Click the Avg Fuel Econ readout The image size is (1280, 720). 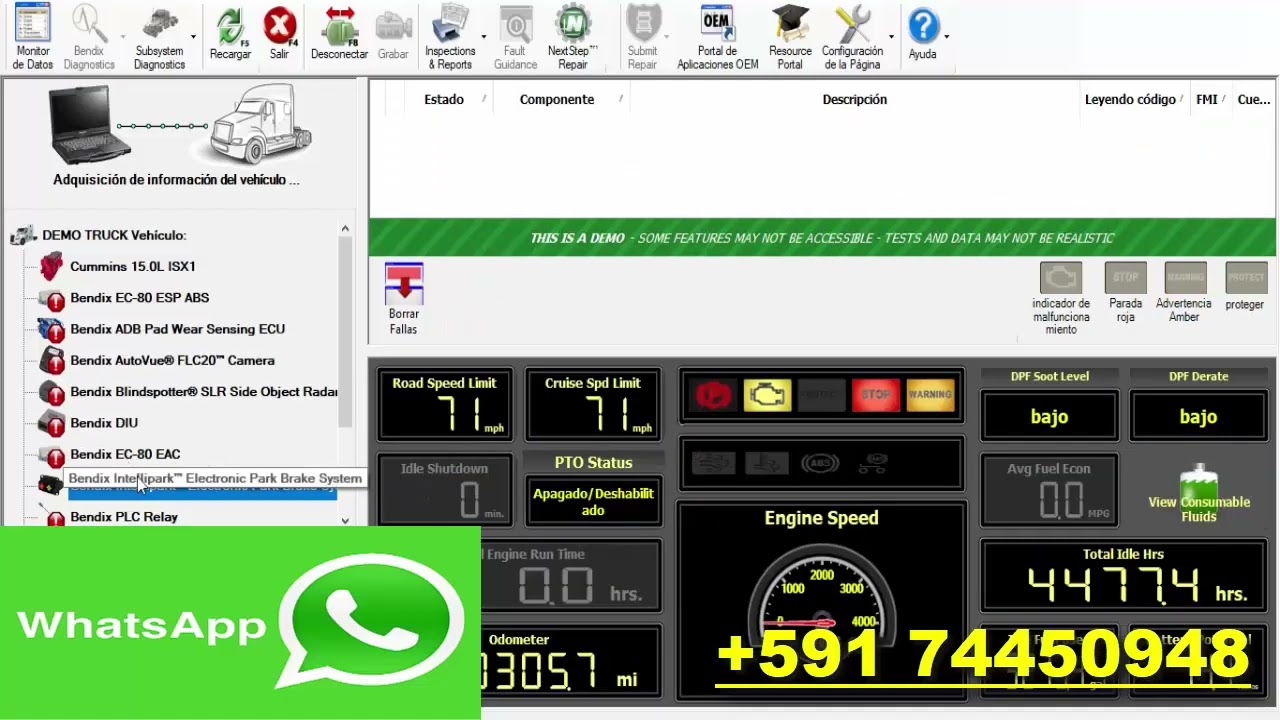(x=1049, y=490)
